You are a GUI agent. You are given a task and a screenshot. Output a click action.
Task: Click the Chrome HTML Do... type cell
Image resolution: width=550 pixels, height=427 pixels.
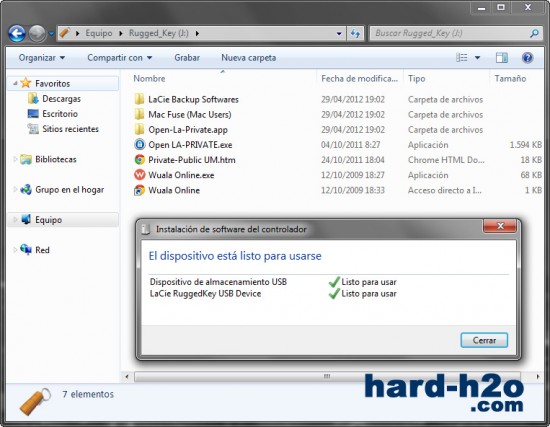pos(446,160)
